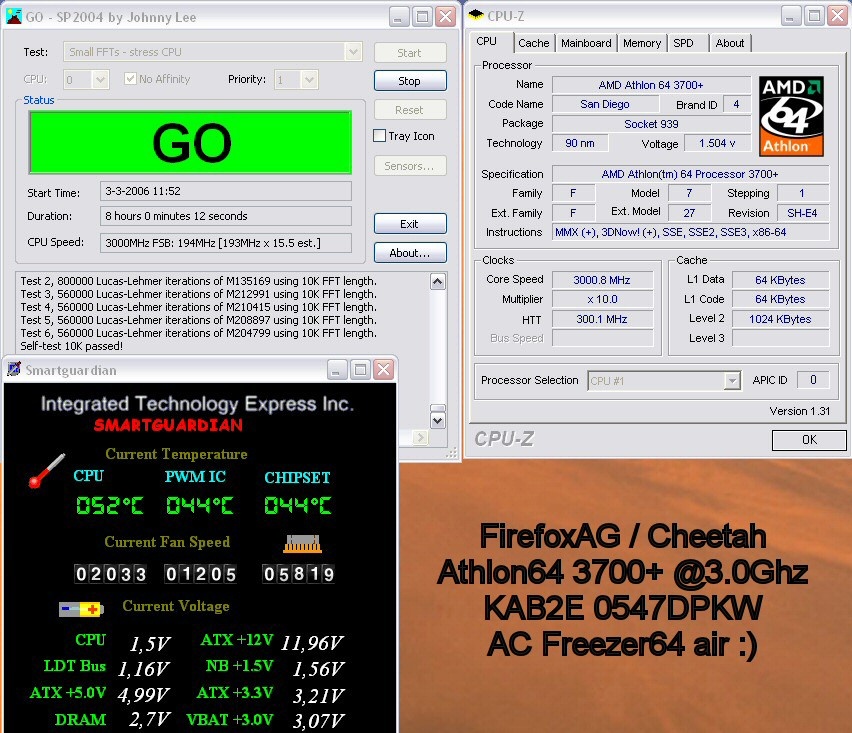Viewport: 852px width, 733px height.
Task: Click the CPU-Z title bar icon
Action: (476, 15)
